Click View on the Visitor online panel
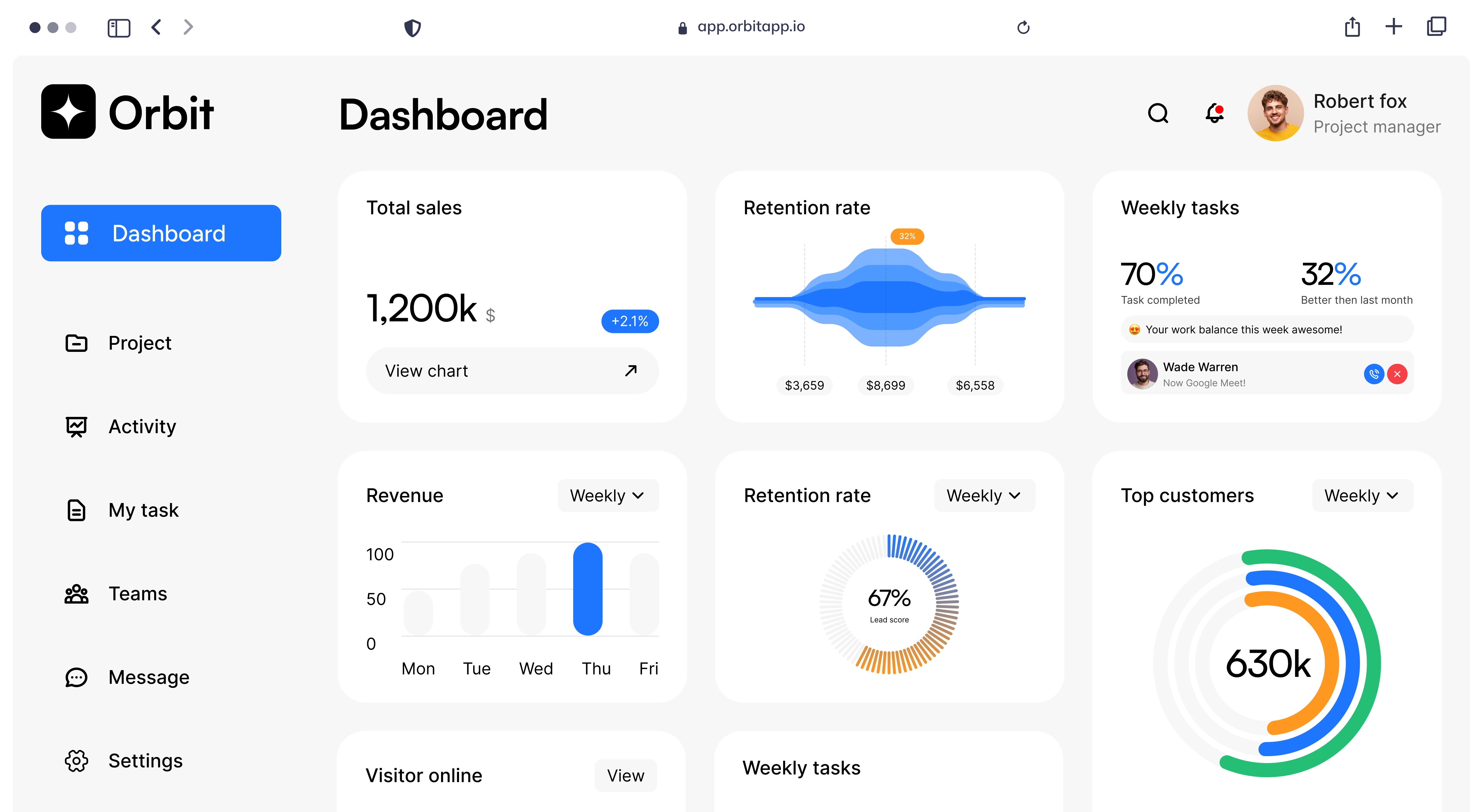Image resolution: width=1483 pixels, height=812 pixels. [x=625, y=775]
